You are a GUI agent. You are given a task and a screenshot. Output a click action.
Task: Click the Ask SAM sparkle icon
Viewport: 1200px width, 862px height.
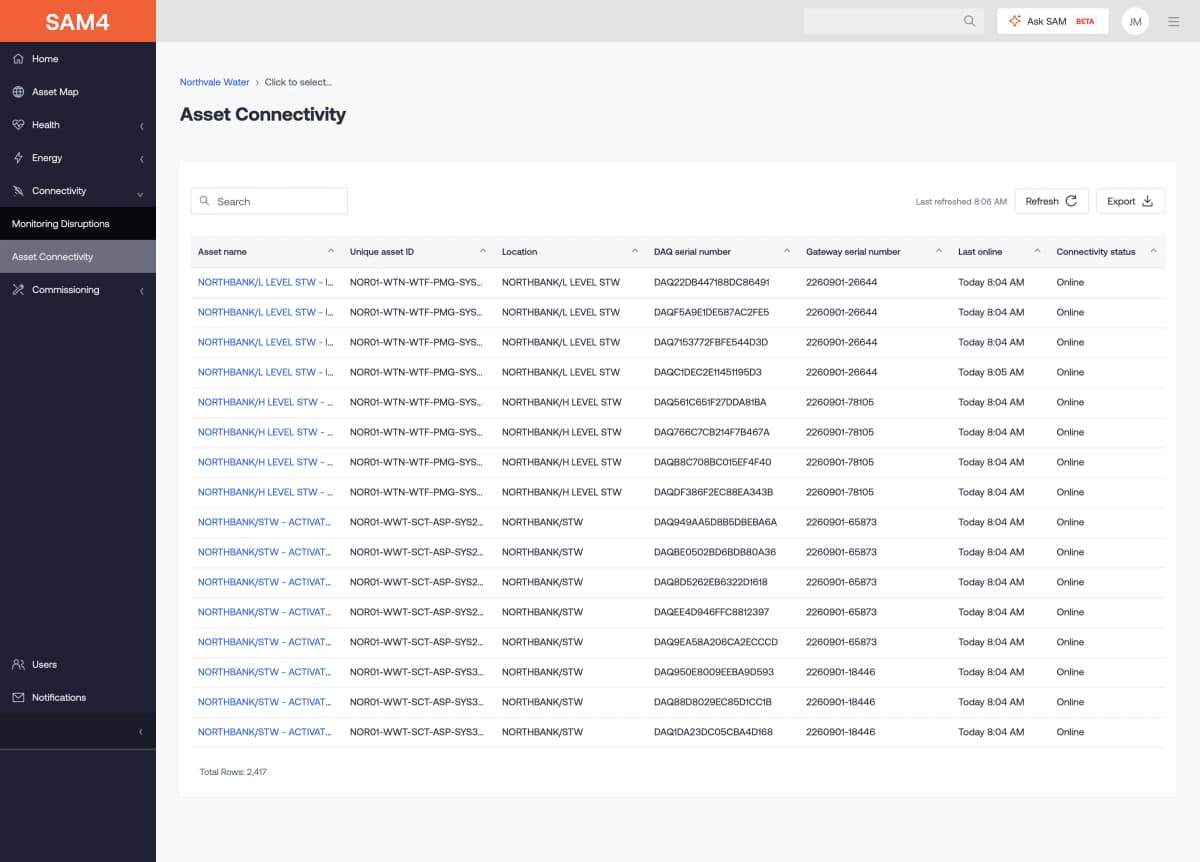[x=1014, y=21]
